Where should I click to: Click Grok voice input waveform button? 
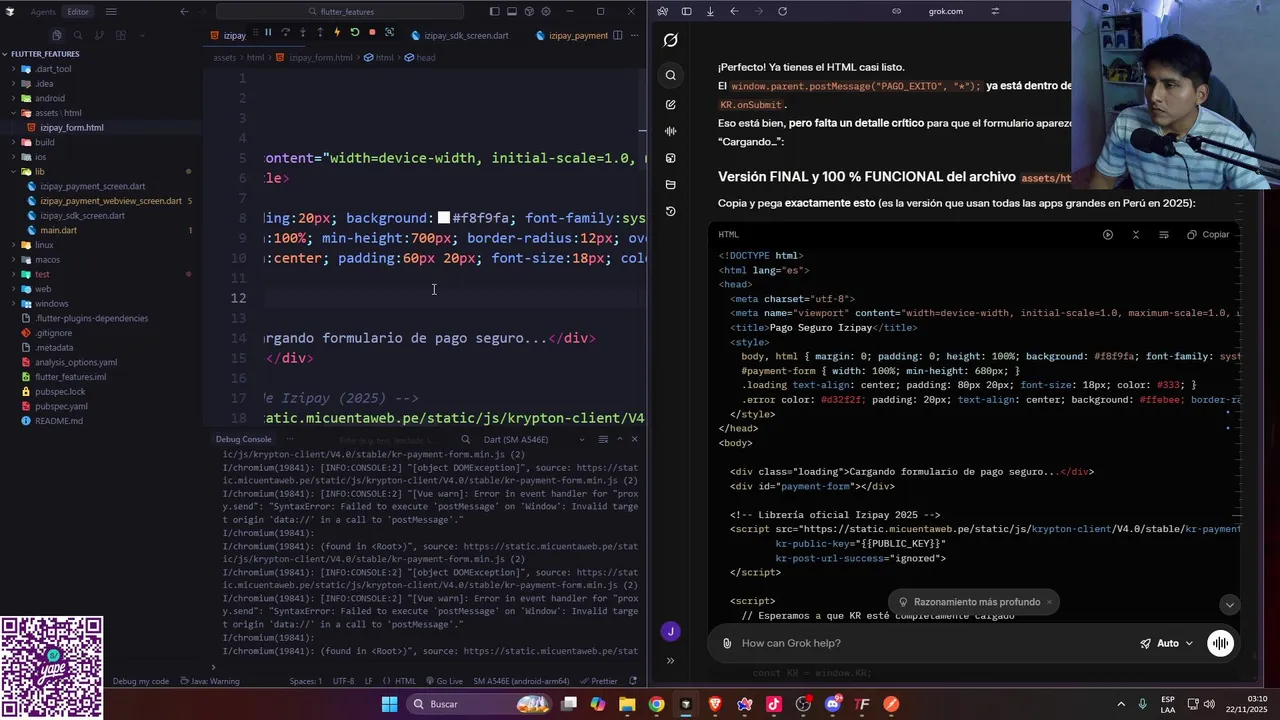(1220, 643)
